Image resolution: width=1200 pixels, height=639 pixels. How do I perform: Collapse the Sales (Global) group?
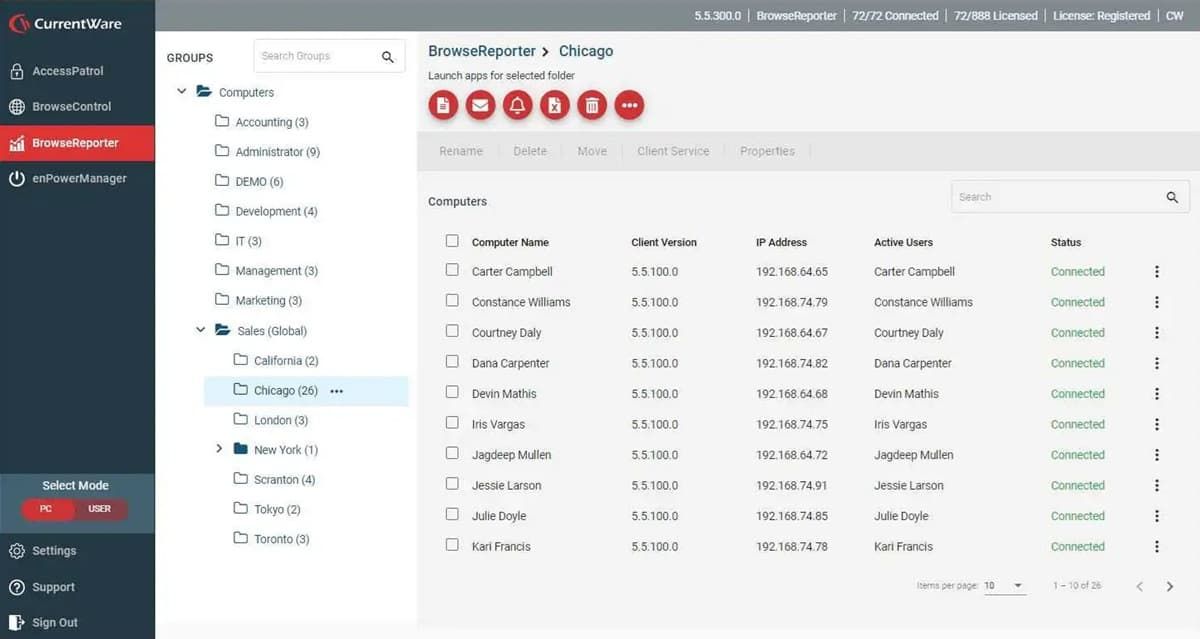click(200, 330)
